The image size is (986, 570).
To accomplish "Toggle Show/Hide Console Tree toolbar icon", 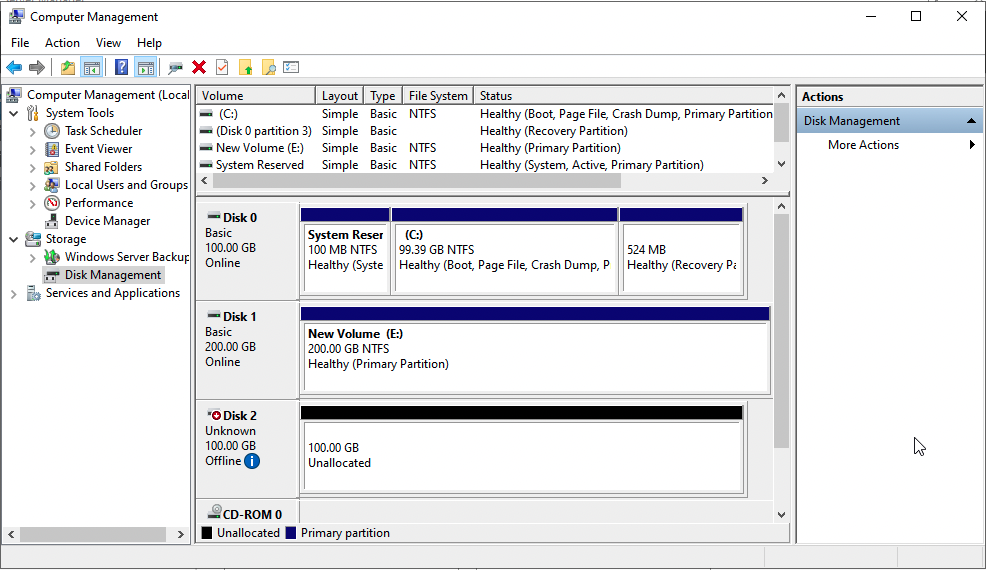I will pyautogui.click(x=92, y=67).
